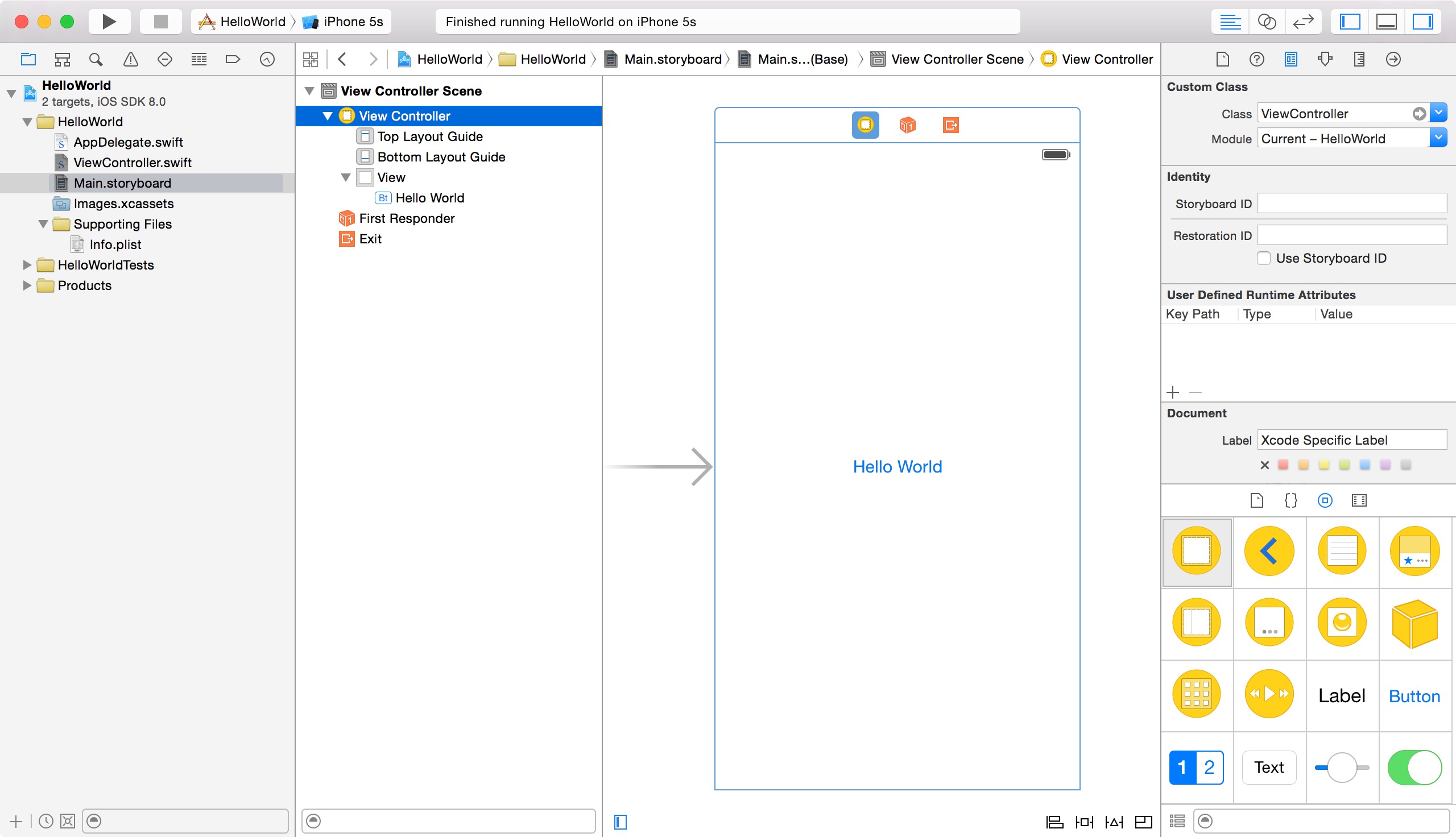This screenshot has width=1456, height=837.
Task: Show the Standard editor
Action: [x=1230, y=22]
